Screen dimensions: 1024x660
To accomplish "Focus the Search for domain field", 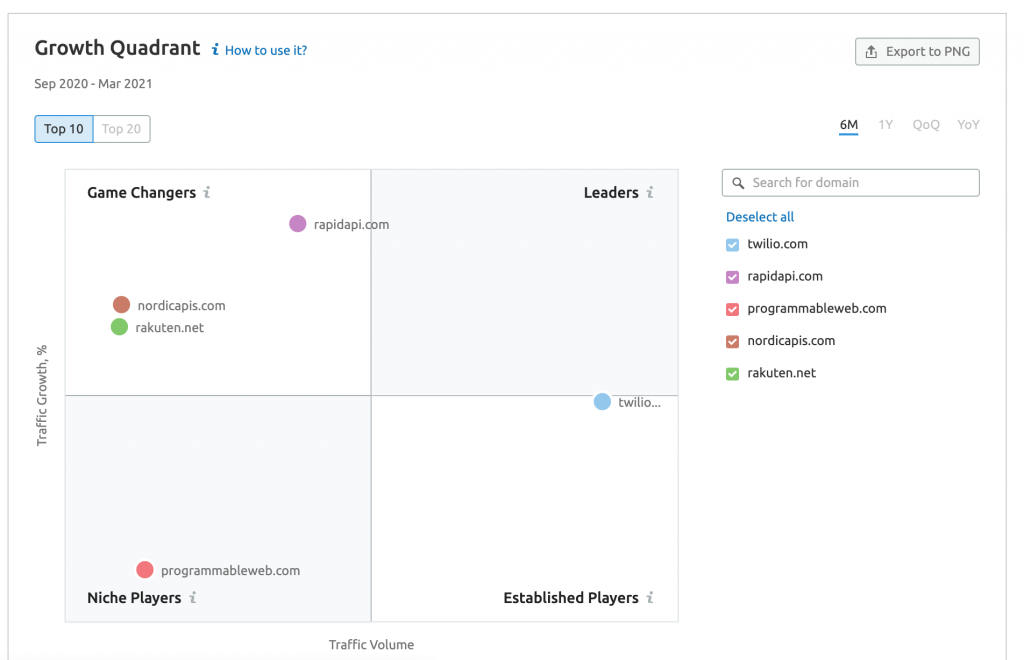I will (x=851, y=183).
